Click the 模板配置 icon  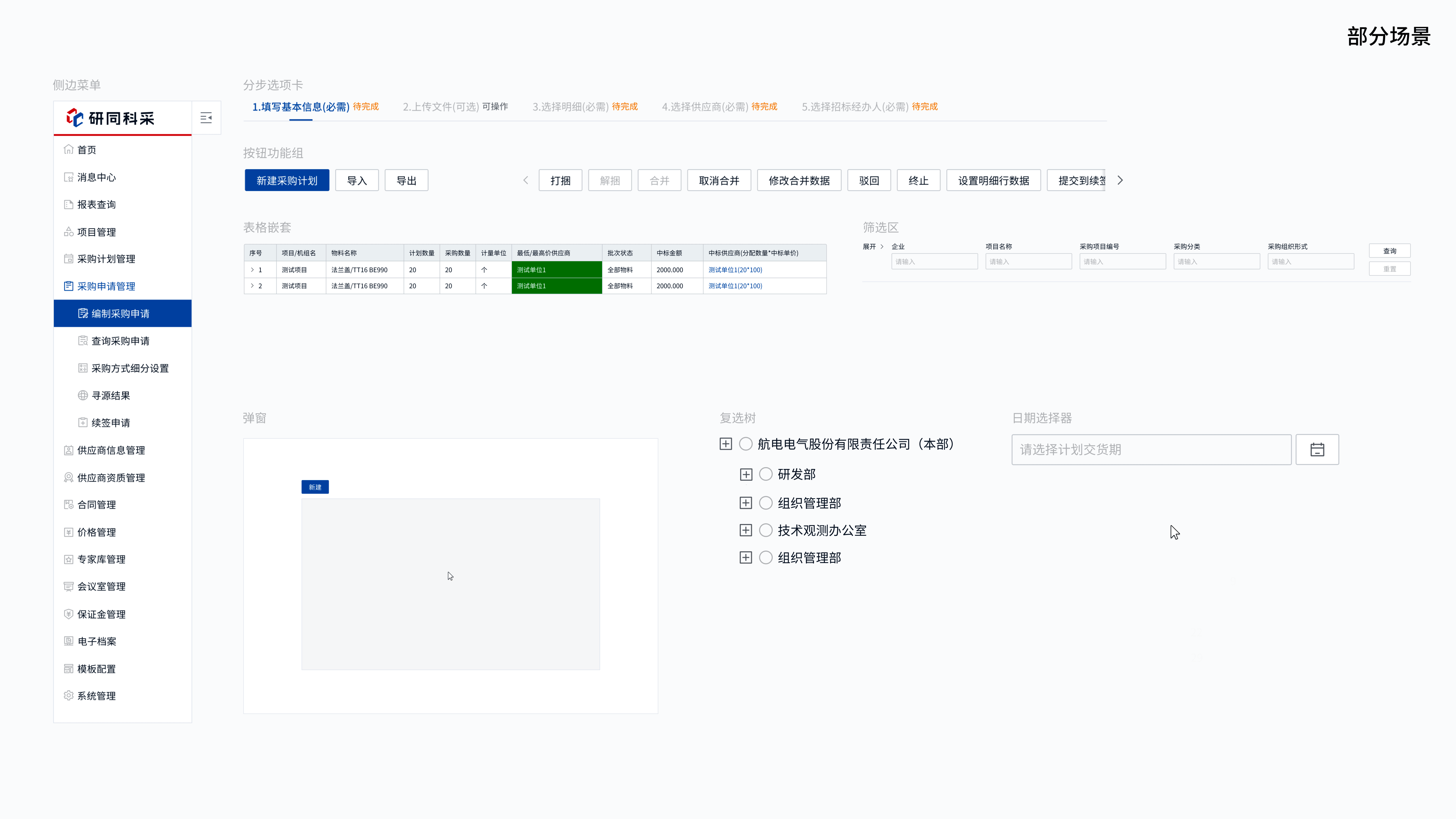point(68,668)
